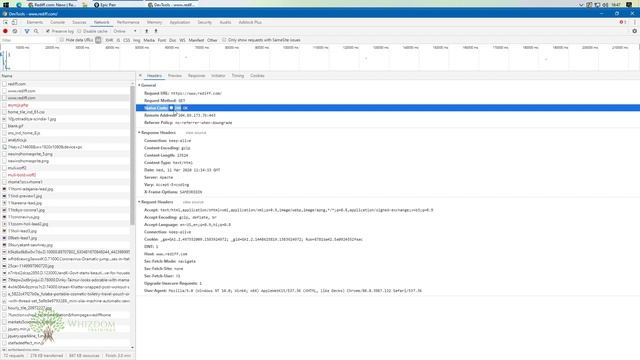Click the User-Agent request header line

coord(283,291)
